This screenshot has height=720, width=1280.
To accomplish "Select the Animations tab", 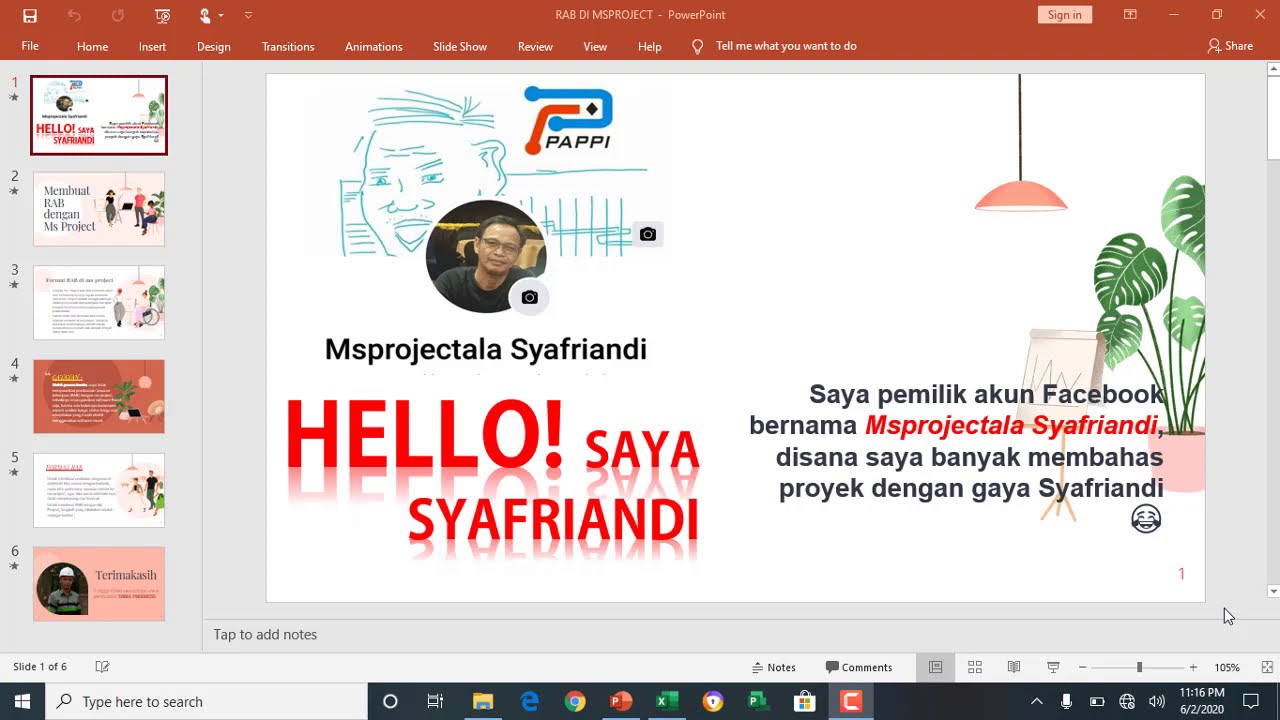I will click(x=373, y=46).
